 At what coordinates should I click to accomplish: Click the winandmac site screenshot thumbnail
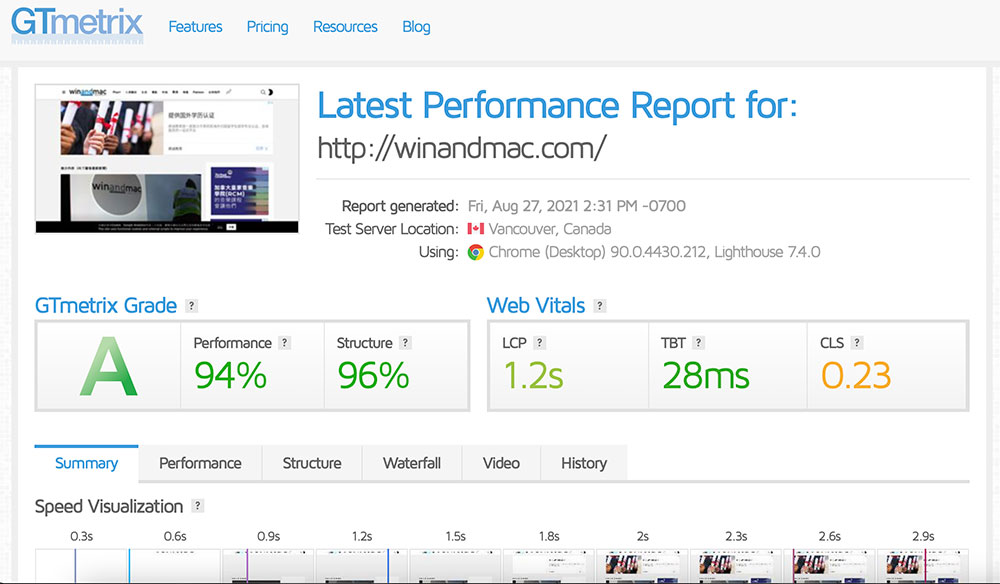coord(167,159)
